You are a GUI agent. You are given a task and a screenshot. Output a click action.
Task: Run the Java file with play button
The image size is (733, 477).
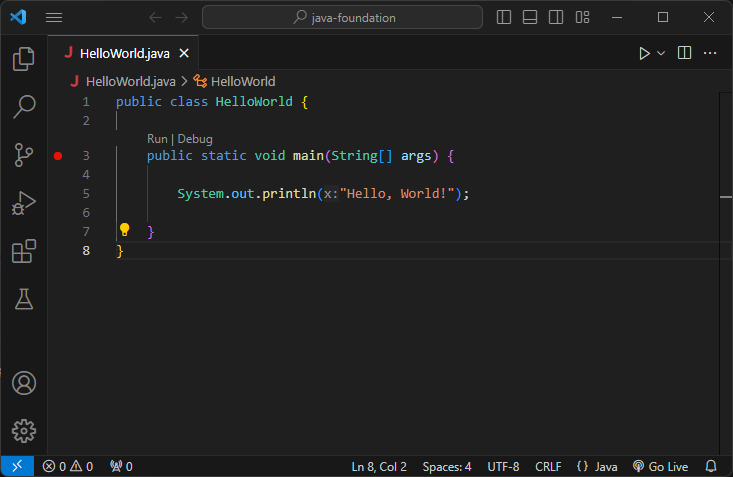pyautogui.click(x=644, y=53)
